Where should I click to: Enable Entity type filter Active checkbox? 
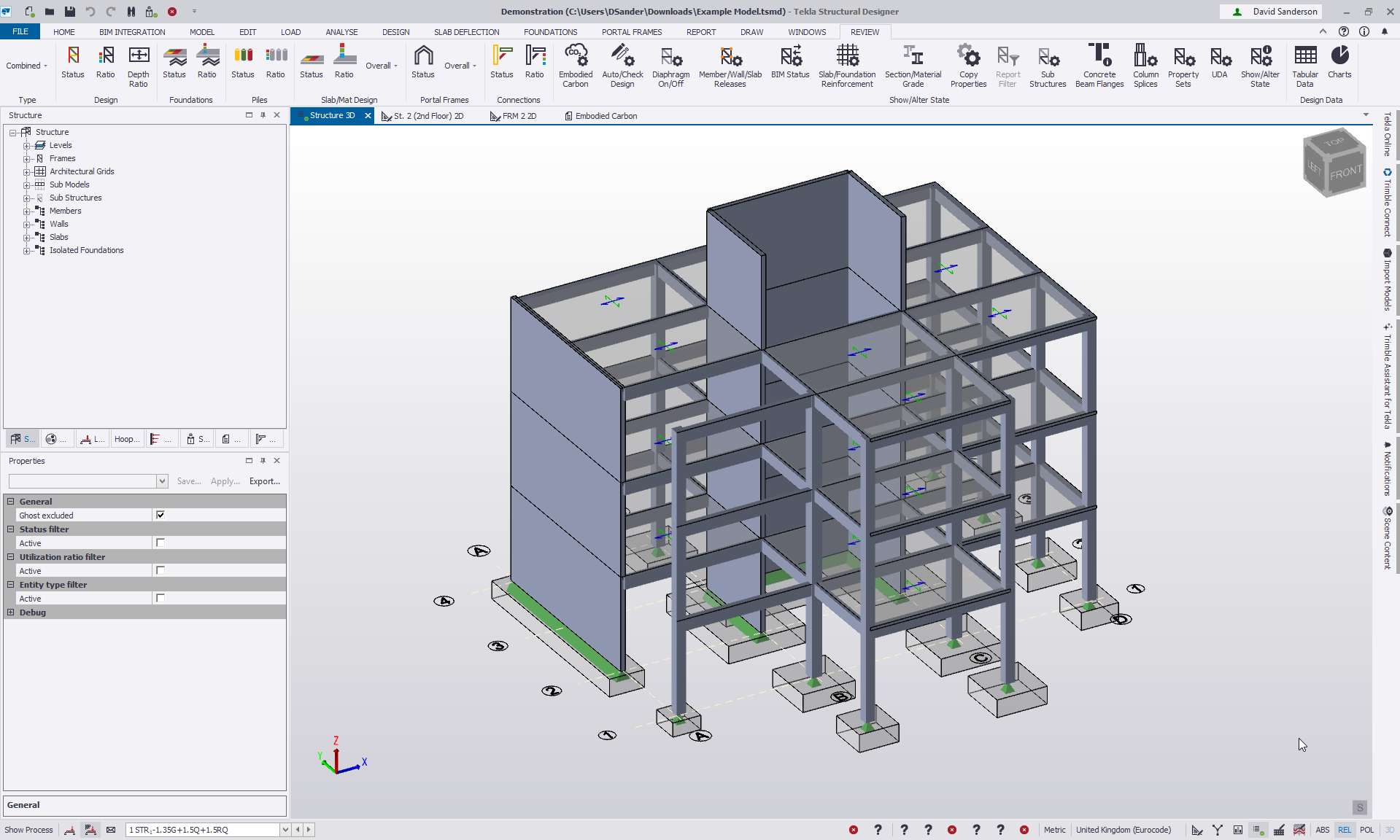point(161,598)
